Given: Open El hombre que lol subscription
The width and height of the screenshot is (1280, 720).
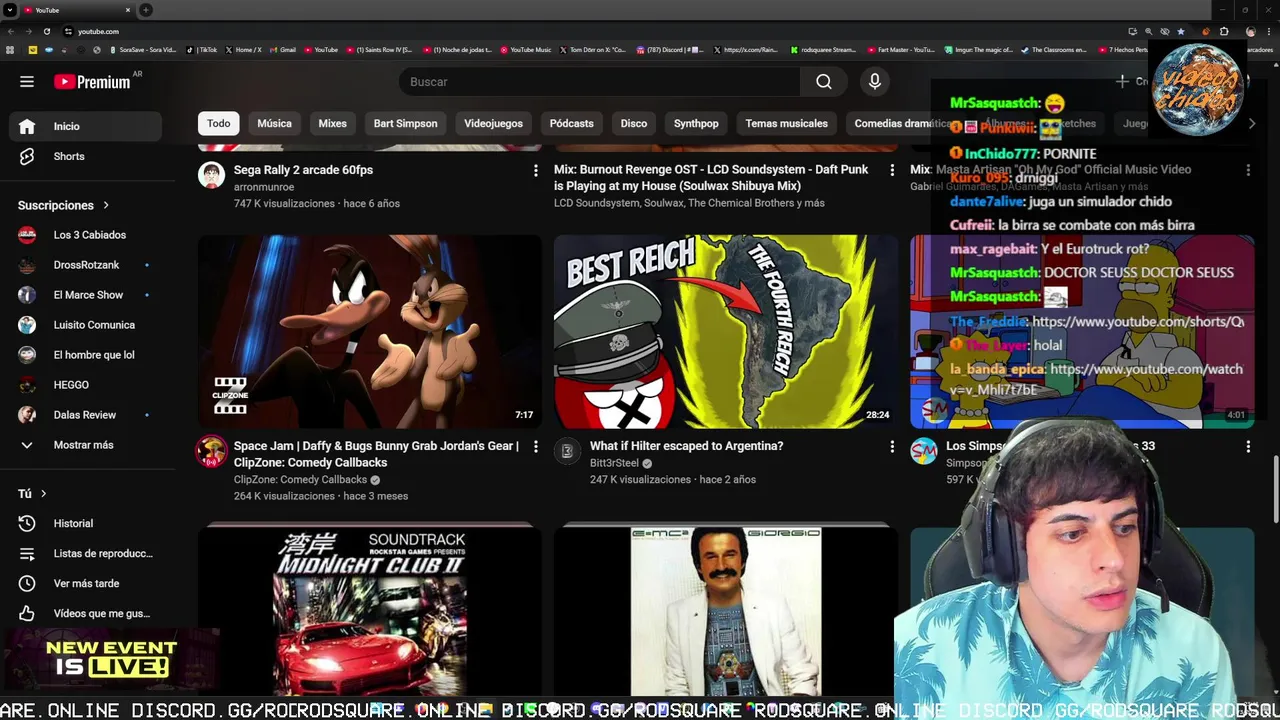Looking at the screenshot, I should (86, 355).
